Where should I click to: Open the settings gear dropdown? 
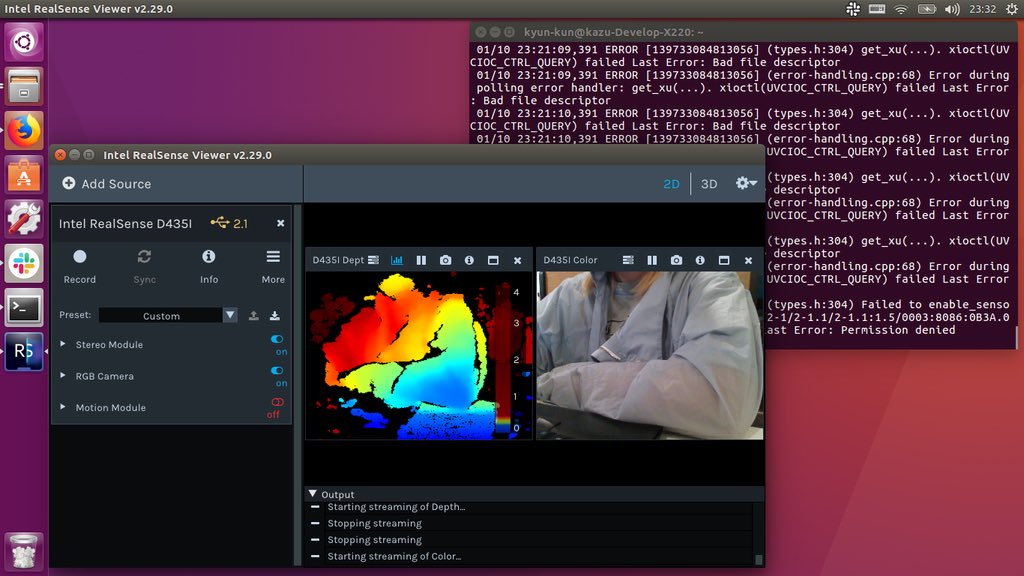[x=746, y=184]
